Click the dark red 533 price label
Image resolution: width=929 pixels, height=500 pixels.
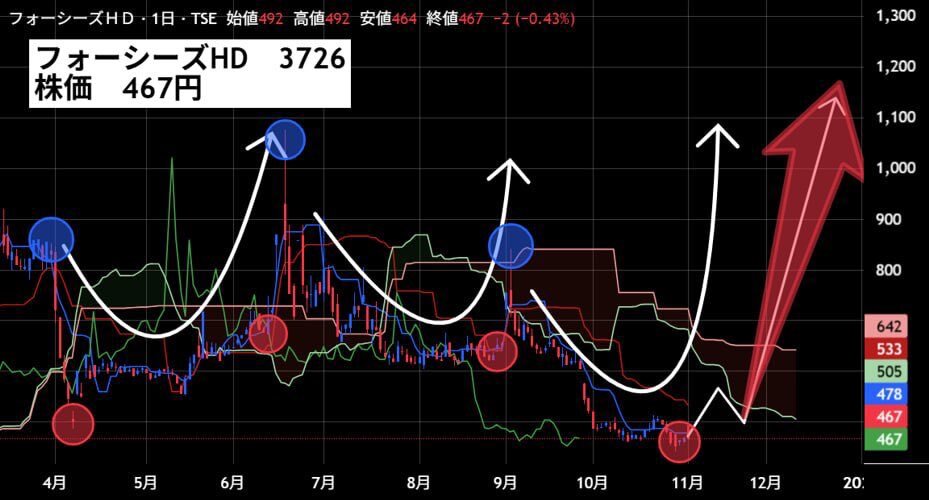click(888, 349)
